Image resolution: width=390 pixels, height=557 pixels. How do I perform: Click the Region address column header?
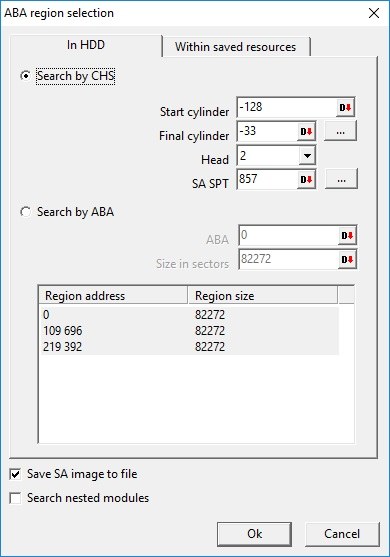coord(113,296)
